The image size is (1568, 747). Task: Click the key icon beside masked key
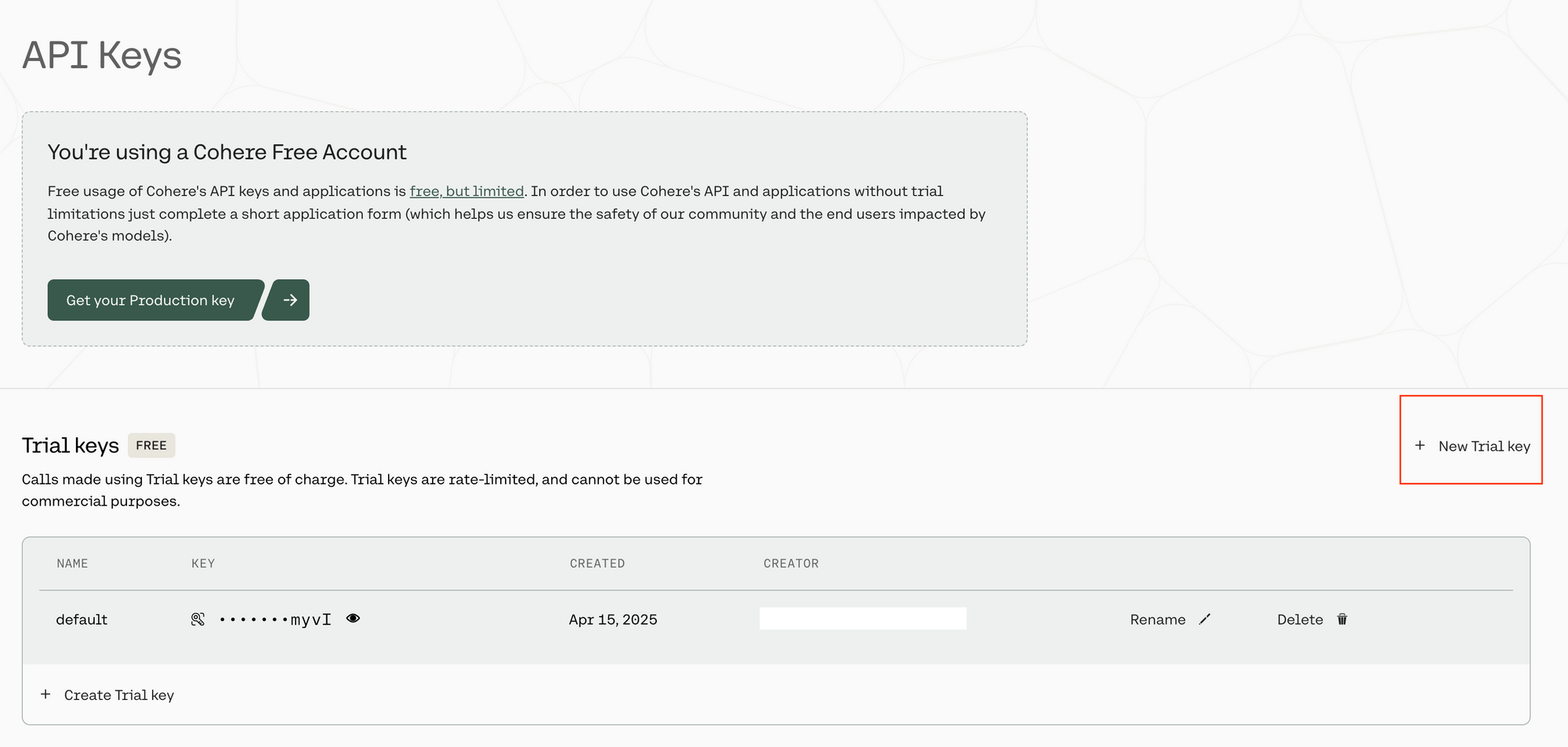198,619
